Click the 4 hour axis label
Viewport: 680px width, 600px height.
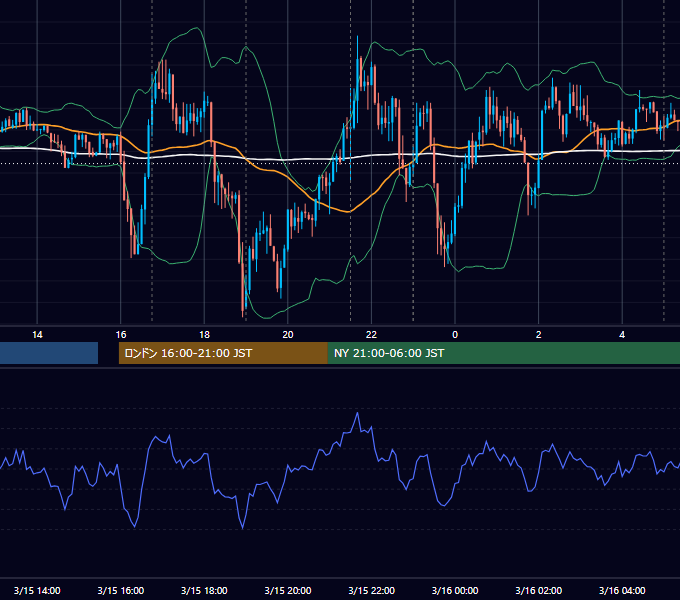coord(622,335)
